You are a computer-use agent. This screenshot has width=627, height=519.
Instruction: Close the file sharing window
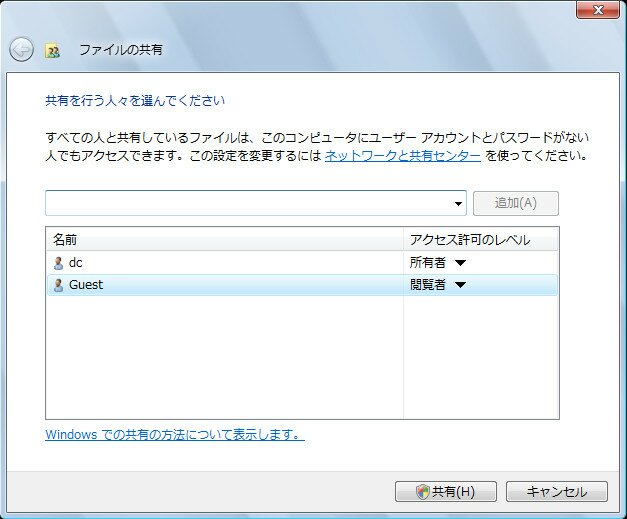(597, 10)
